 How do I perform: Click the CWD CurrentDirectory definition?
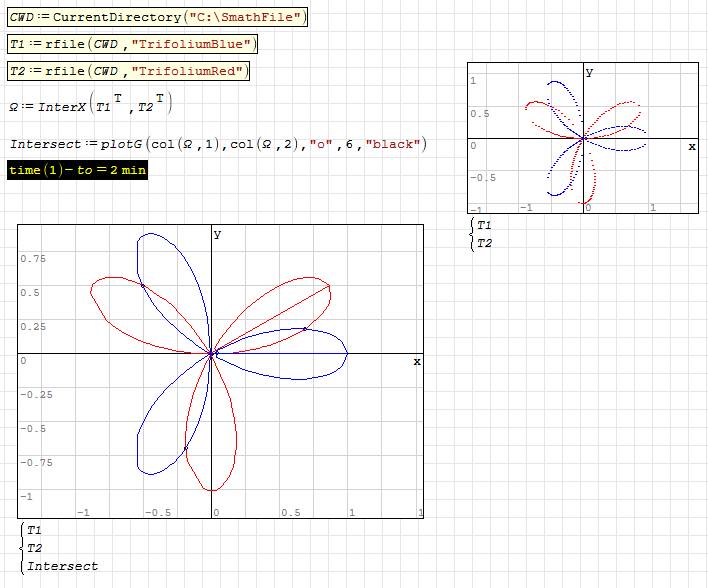158,18
